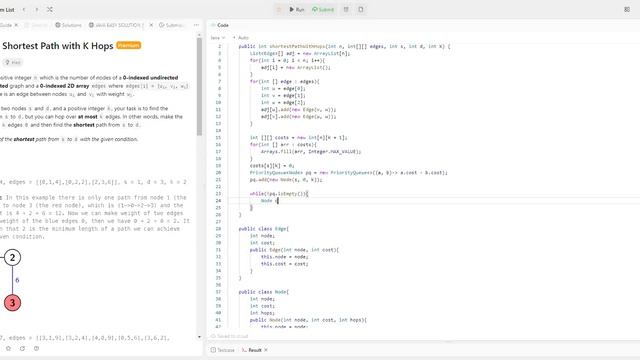Go to the previous problem arrow
Viewport: 640px width, 360px height.
[24, 9]
